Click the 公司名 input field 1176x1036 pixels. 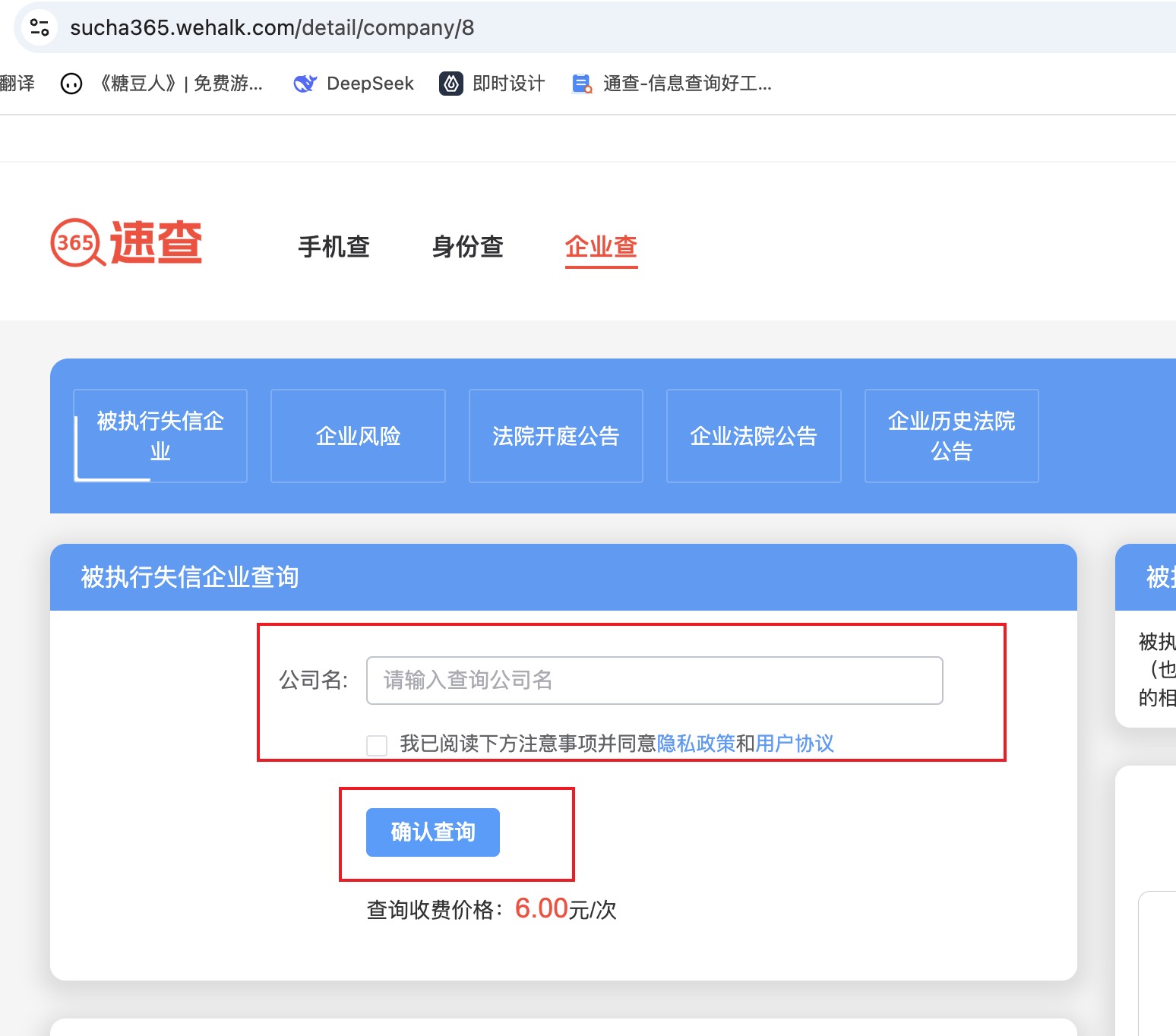click(x=654, y=681)
